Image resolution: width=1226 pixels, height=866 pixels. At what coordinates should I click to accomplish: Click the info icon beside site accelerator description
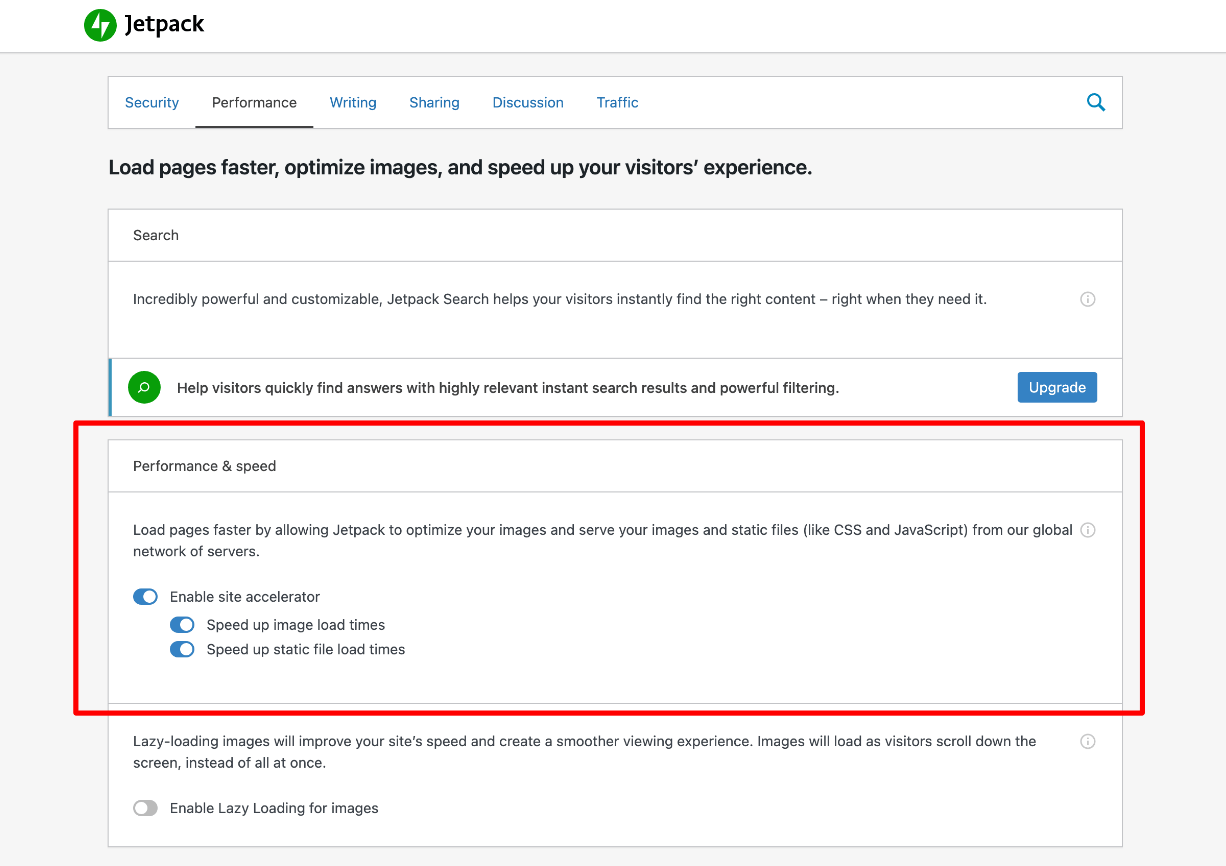point(1088,530)
